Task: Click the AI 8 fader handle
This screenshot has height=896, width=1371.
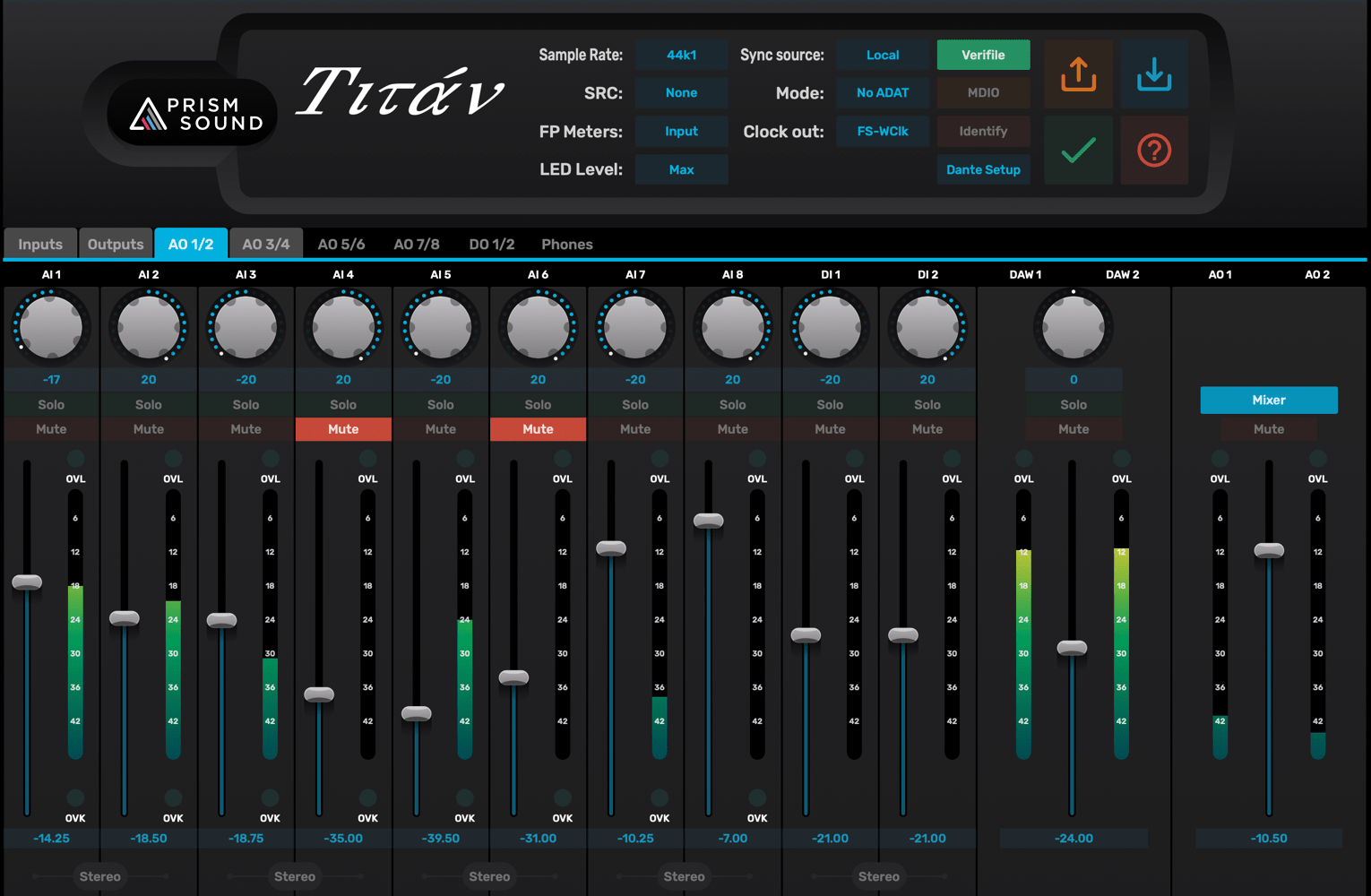Action: pyautogui.click(x=708, y=521)
